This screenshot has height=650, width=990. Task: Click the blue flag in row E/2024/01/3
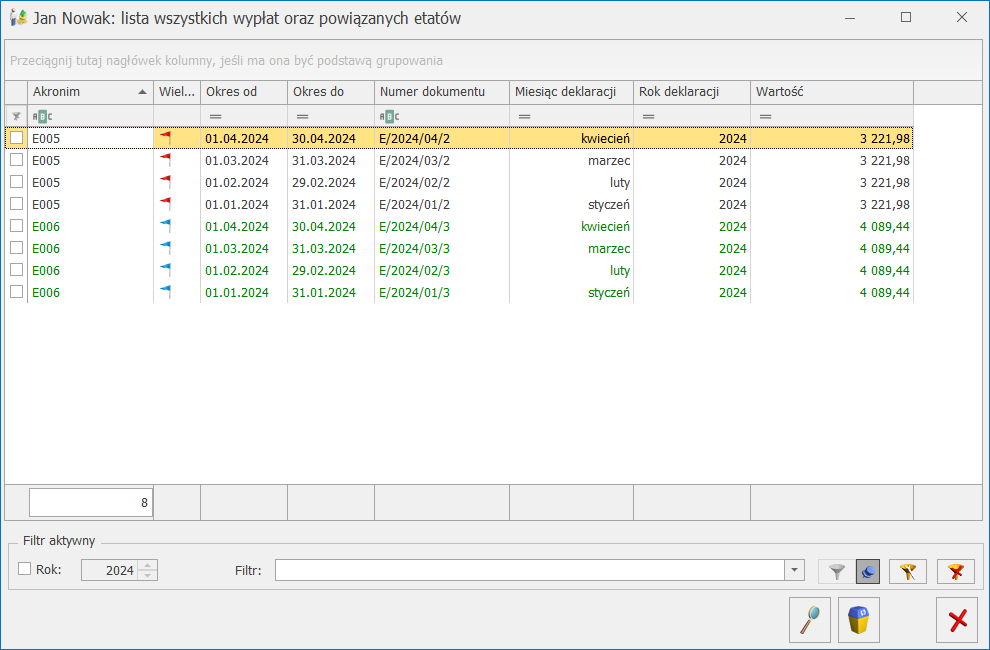point(165,292)
